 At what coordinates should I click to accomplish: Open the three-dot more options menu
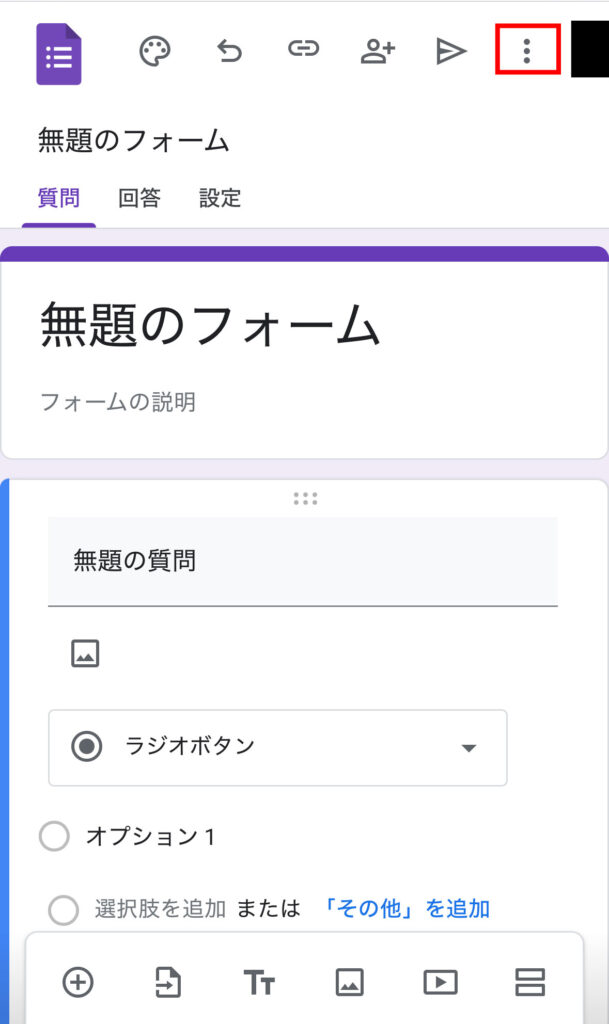coord(527,51)
